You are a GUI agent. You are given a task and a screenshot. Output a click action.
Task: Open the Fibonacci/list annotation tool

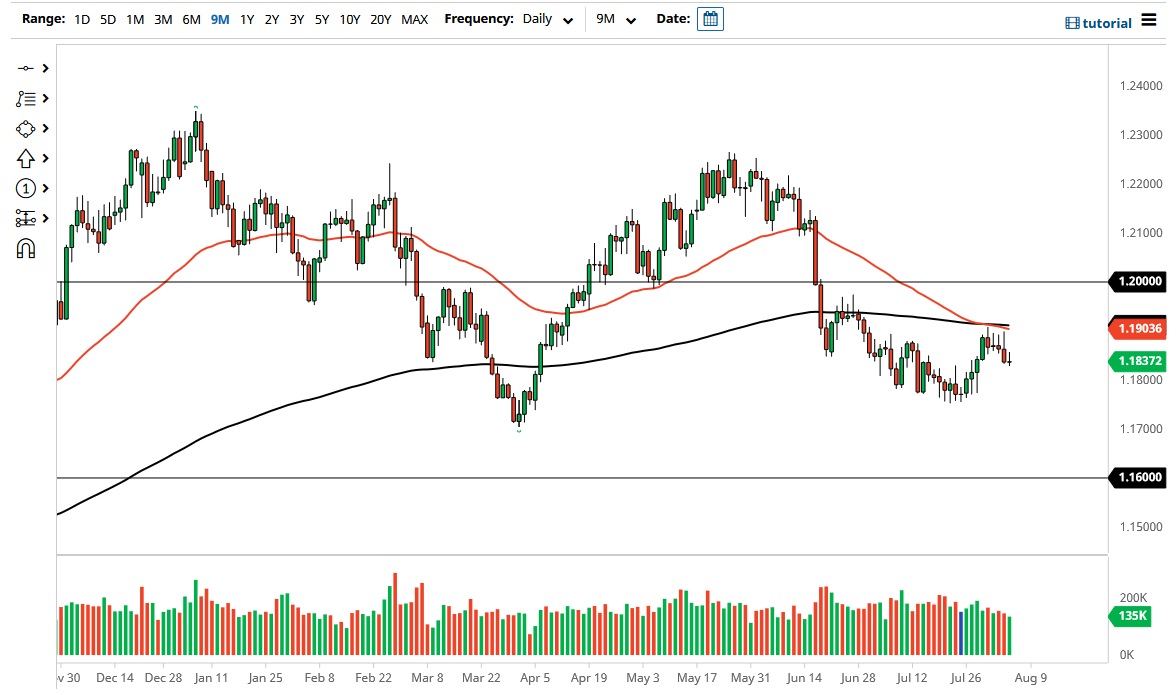click(26, 98)
